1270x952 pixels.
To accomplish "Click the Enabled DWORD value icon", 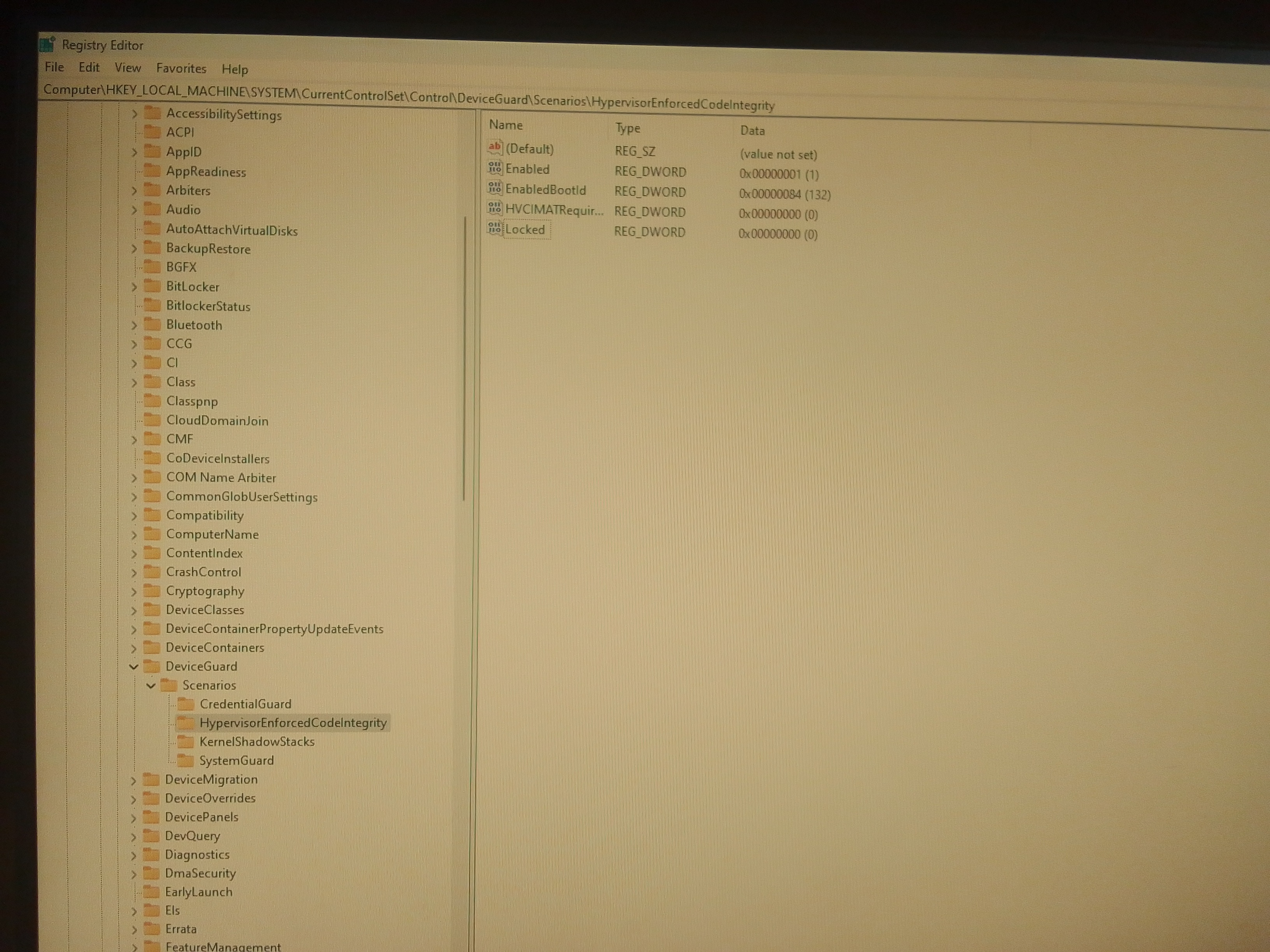I will [494, 168].
